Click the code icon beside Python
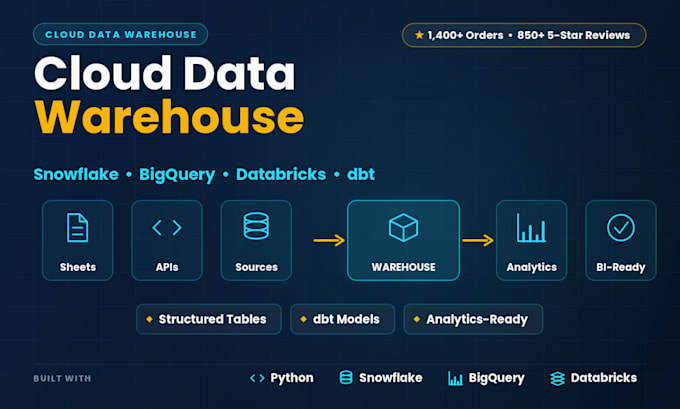680x409 pixels. [257, 378]
